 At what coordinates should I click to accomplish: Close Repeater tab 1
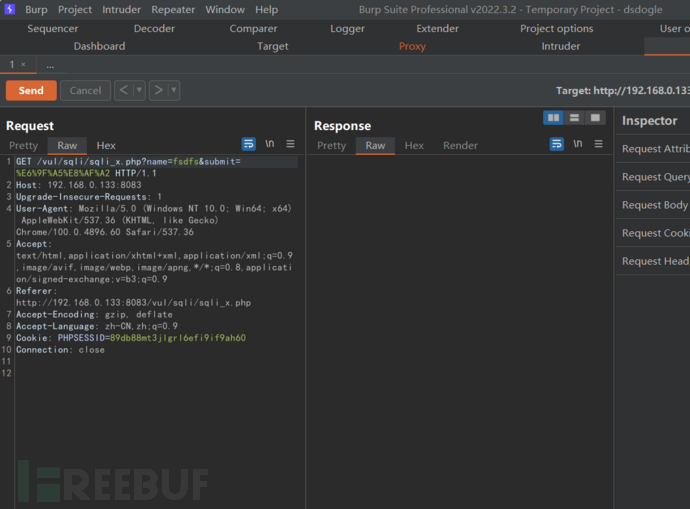[23, 65]
